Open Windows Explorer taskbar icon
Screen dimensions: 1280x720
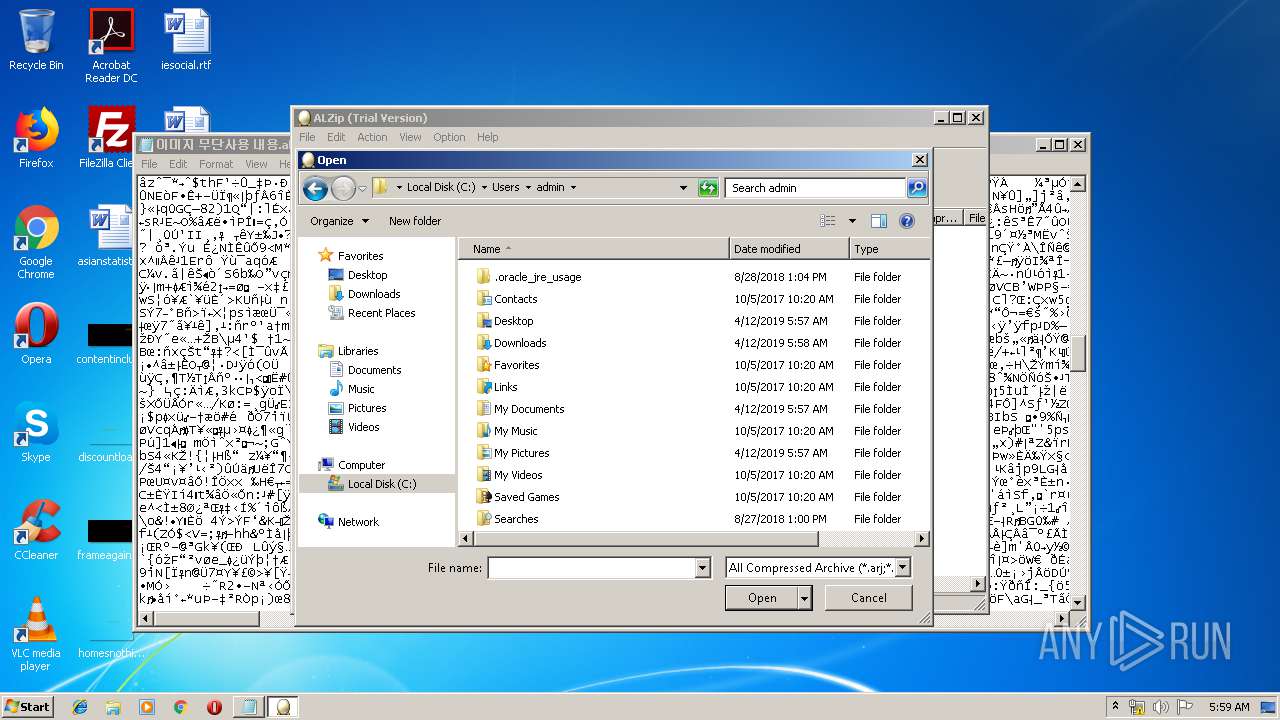(x=113, y=707)
